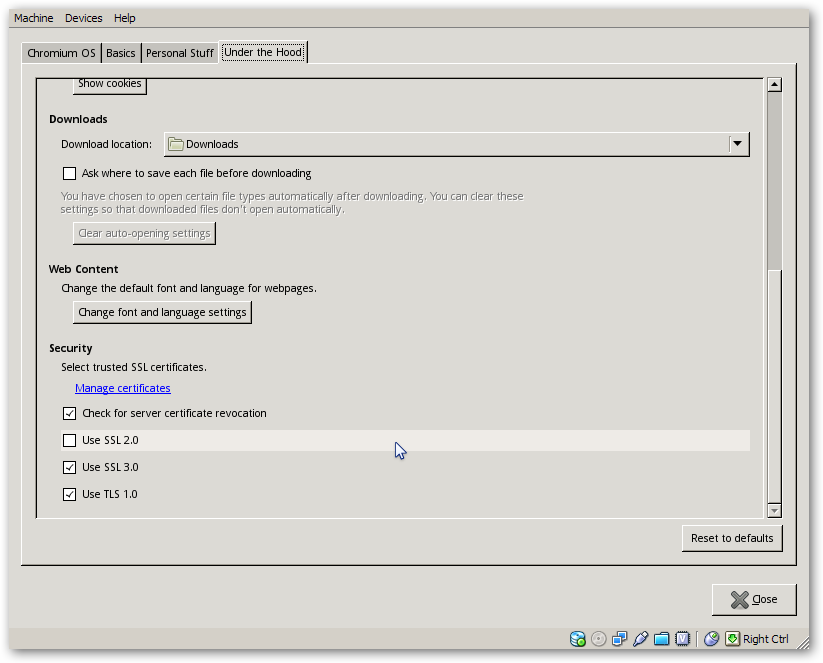This screenshot has height=663, width=823.
Task: Click the network adapters status icon
Action: 619,639
